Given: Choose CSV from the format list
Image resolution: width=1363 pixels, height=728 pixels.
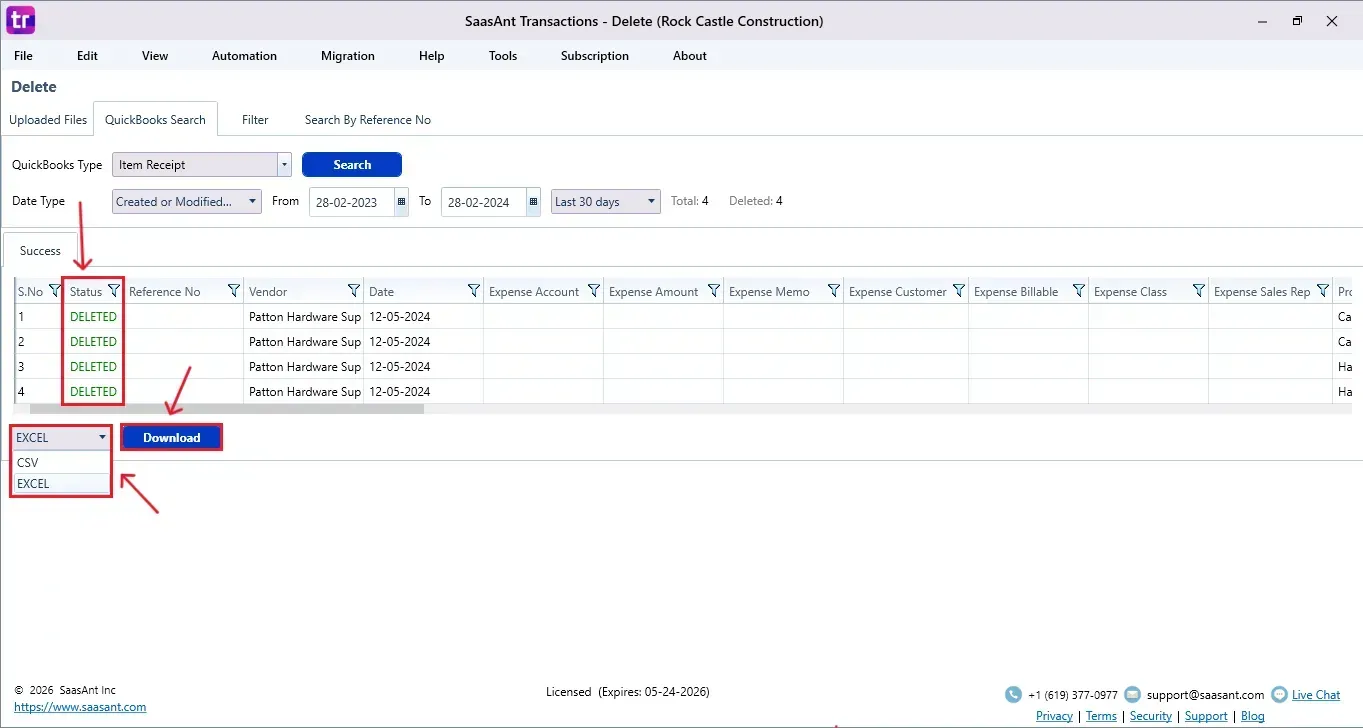Looking at the screenshot, I should 60,463.
